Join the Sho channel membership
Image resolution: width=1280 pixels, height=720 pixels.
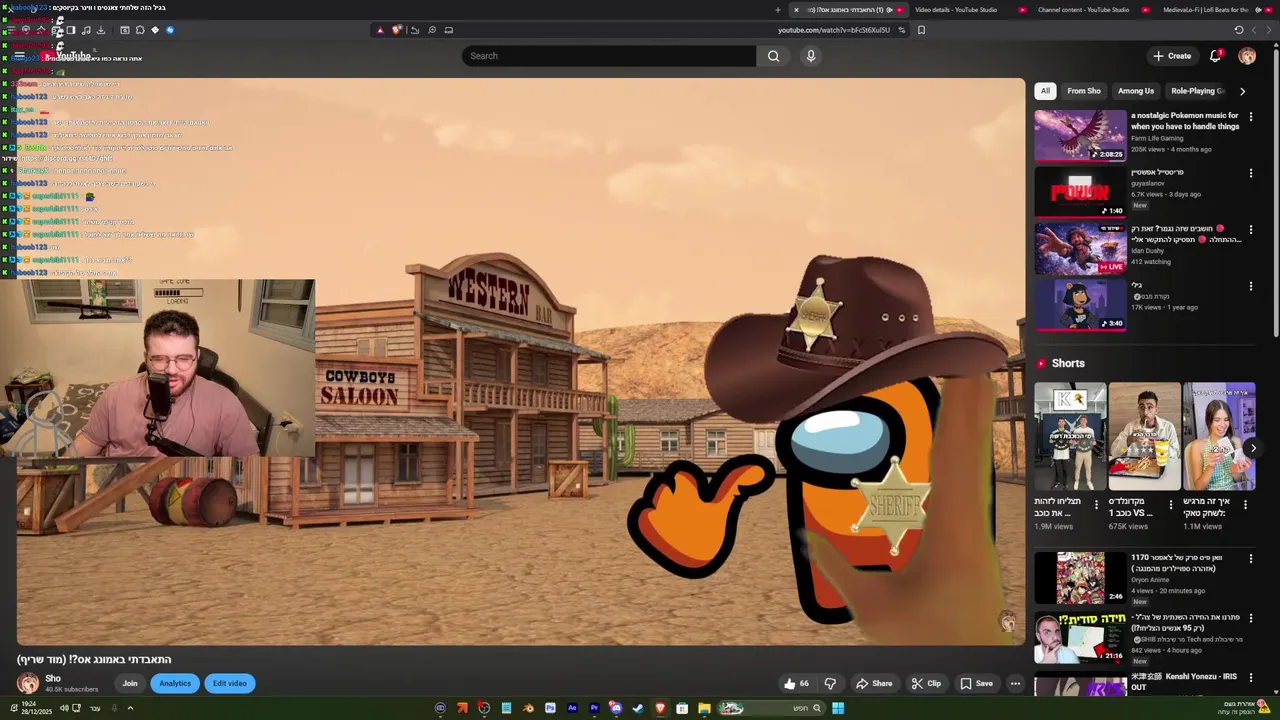click(130, 684)
